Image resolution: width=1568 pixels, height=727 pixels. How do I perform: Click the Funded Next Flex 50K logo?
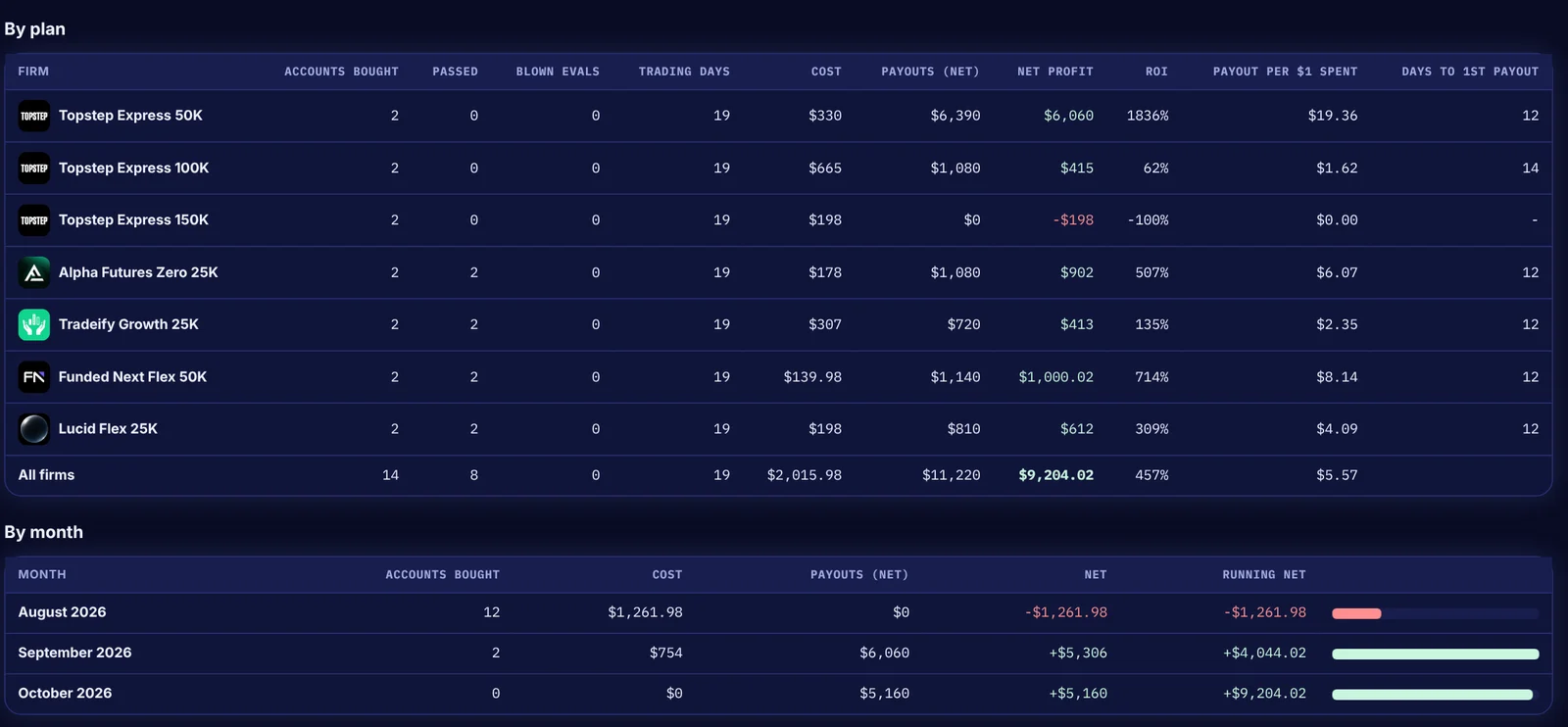click(x=34, y=377)
